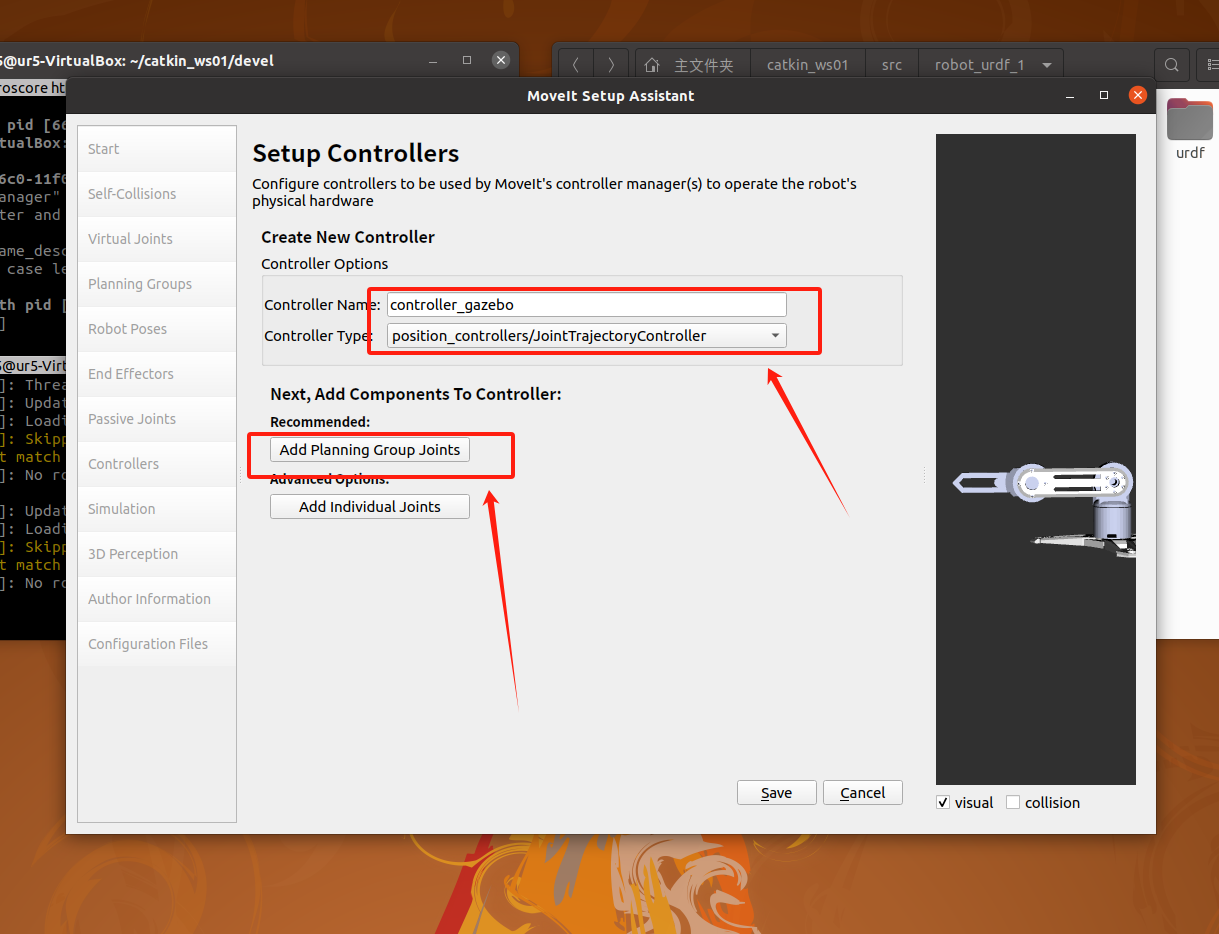This screenshot has width=1219, height=934.
Task: Click home icon in file manager path
Action: tap(652, 65)
